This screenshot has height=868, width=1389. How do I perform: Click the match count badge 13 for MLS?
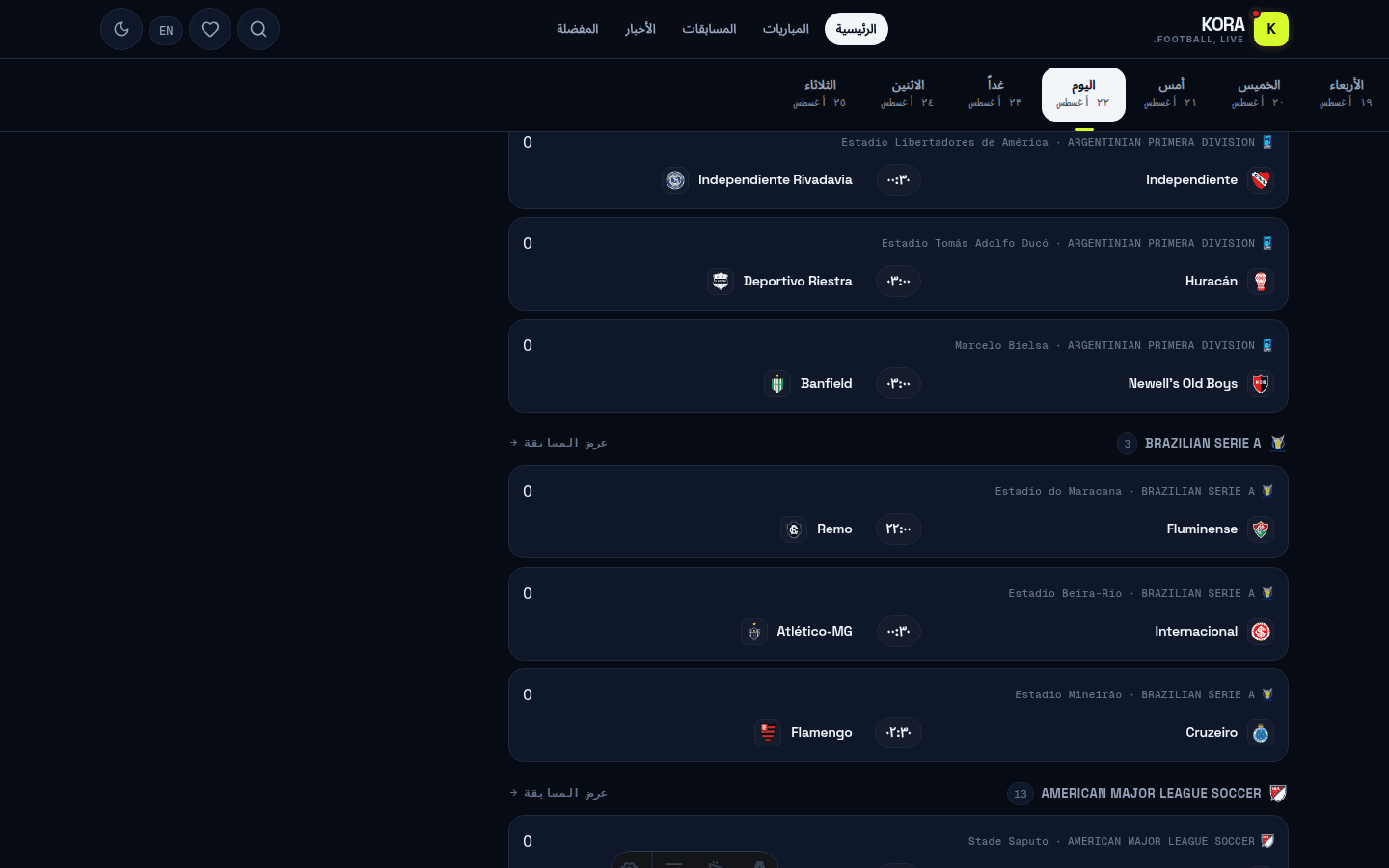coord(1021,794)
